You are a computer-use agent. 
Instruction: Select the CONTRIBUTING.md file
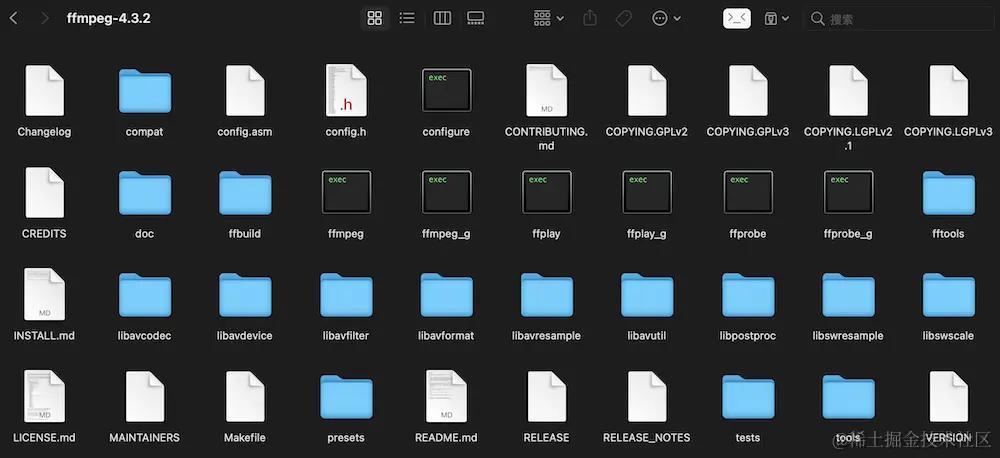pyautogui.click(x=547, y=91)
